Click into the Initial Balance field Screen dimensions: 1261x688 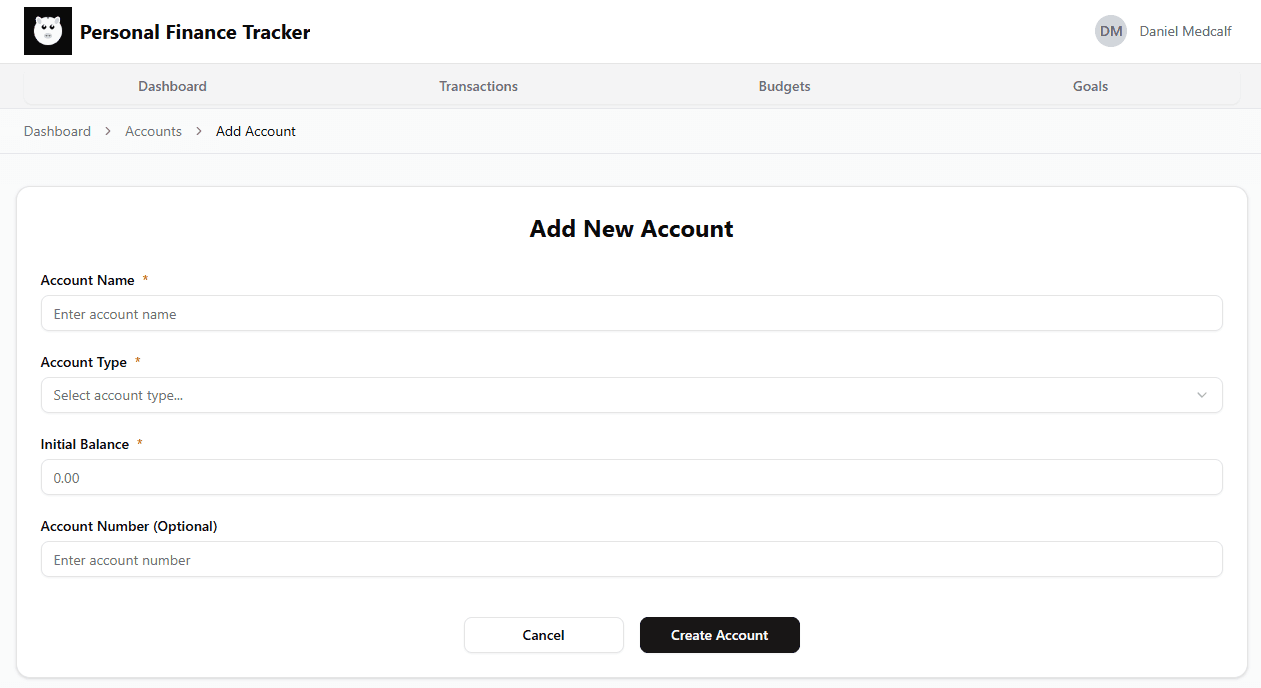[x=630, y=477]
